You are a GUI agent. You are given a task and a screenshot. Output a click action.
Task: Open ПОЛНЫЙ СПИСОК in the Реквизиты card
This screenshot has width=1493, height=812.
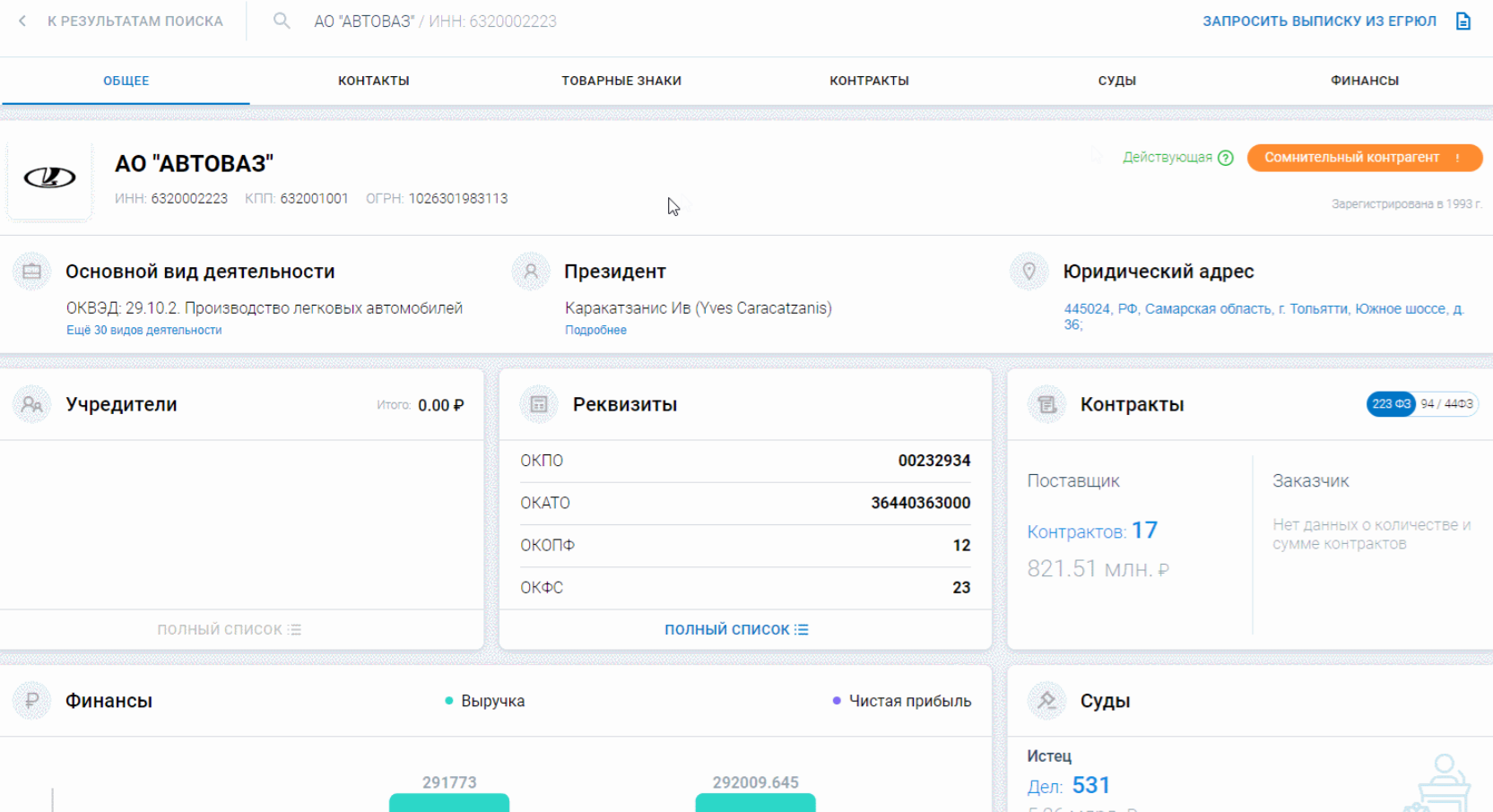click(736, 628)
